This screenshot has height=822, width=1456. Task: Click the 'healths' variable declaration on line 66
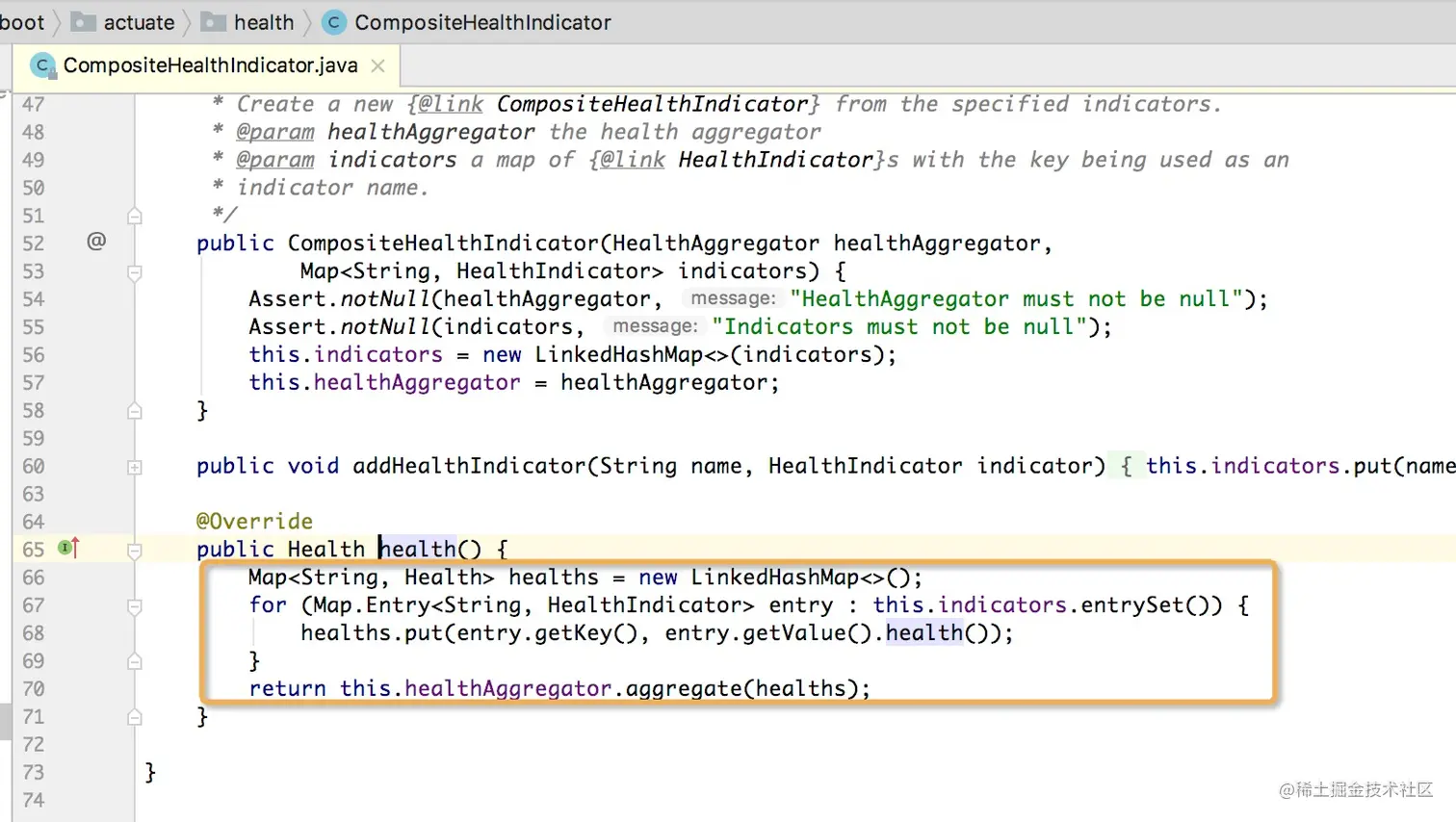554,578
